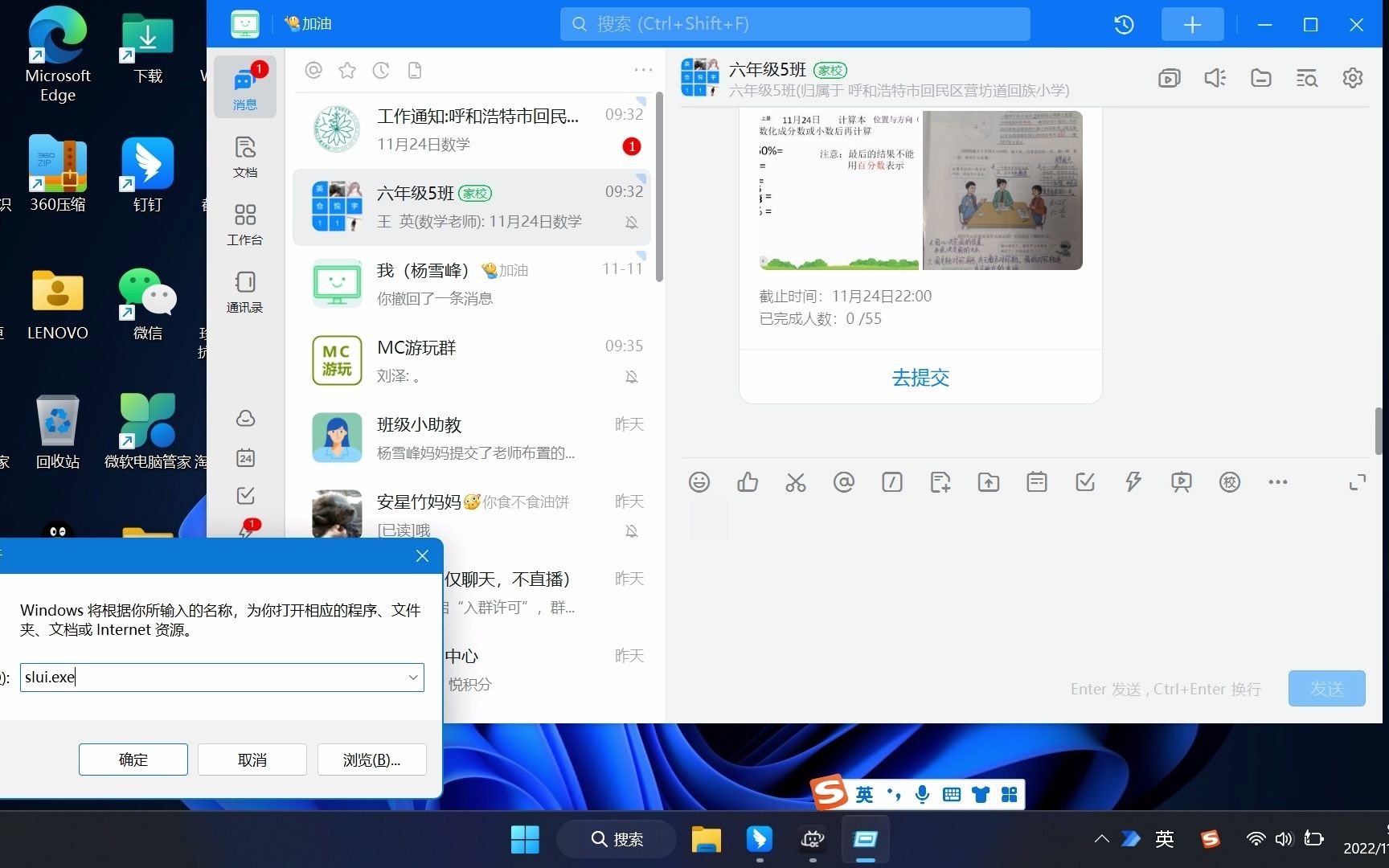Open the emoji picker in the chat toolbar
Viewport: 1389px width, 868px height.
699,481
